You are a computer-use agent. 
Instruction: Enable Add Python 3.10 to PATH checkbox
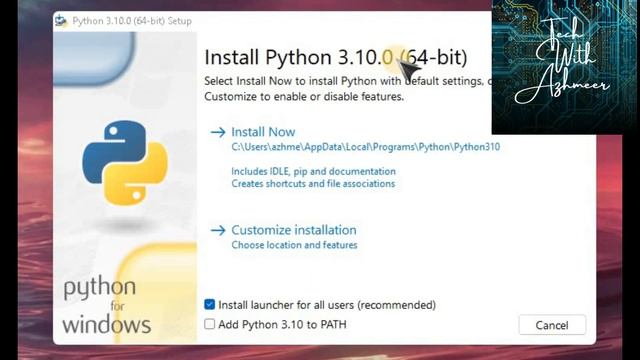(x=209, y=324)
